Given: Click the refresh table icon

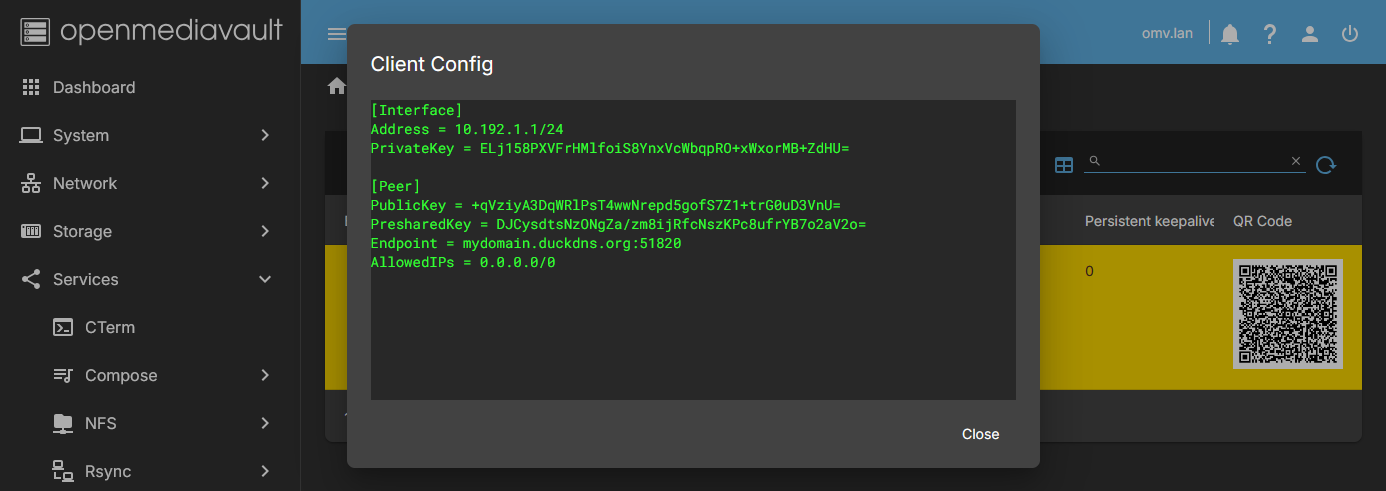Looking at the screenshot, I should 1326,165.
